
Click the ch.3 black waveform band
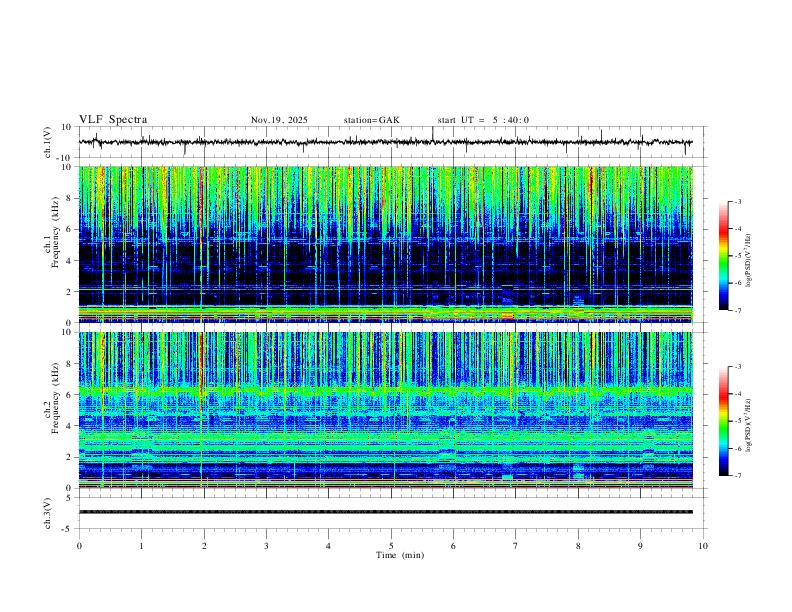[386, 512]
